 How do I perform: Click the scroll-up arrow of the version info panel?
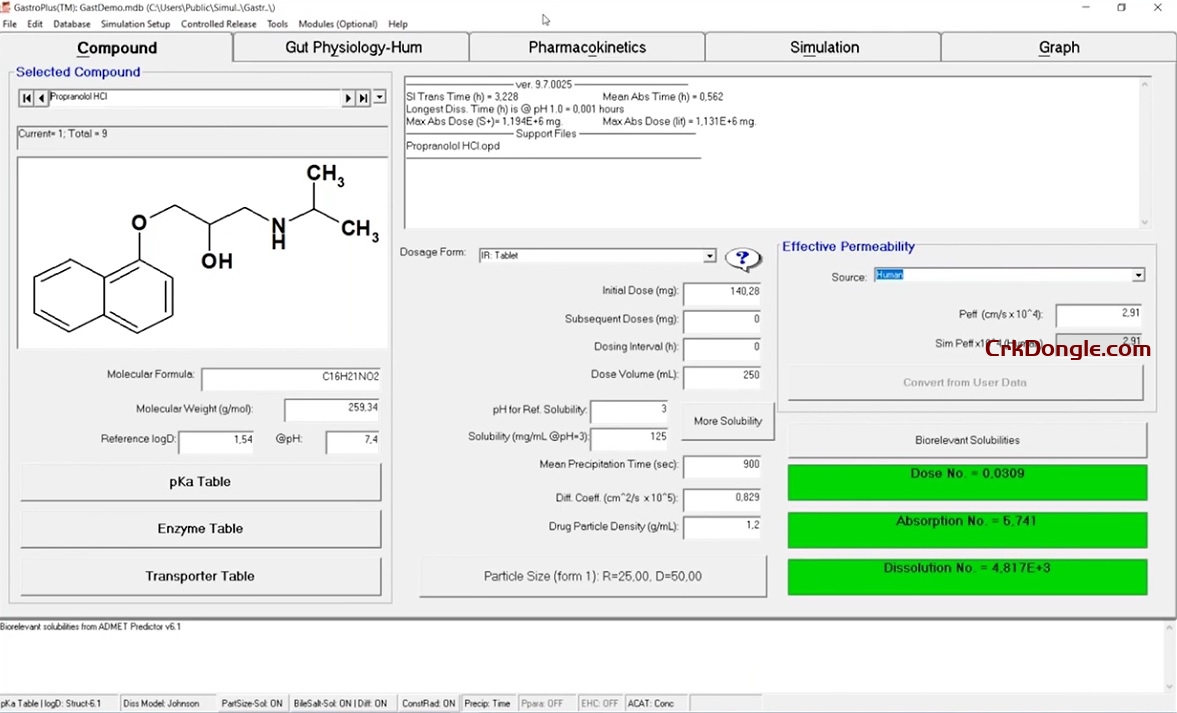[x=1144, y=82]
